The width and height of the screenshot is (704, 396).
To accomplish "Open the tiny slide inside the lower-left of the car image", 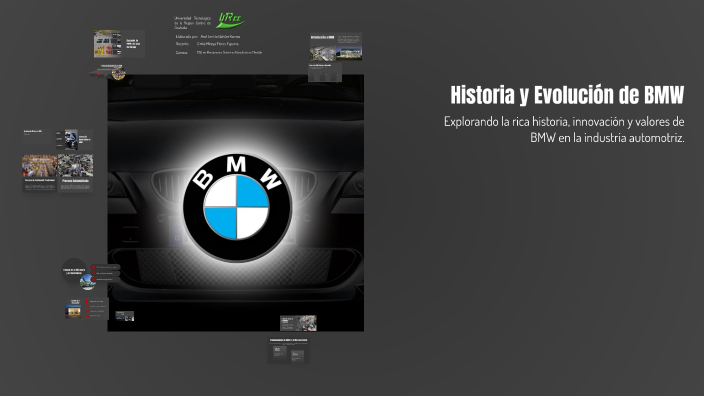I will tap(124, 316).
